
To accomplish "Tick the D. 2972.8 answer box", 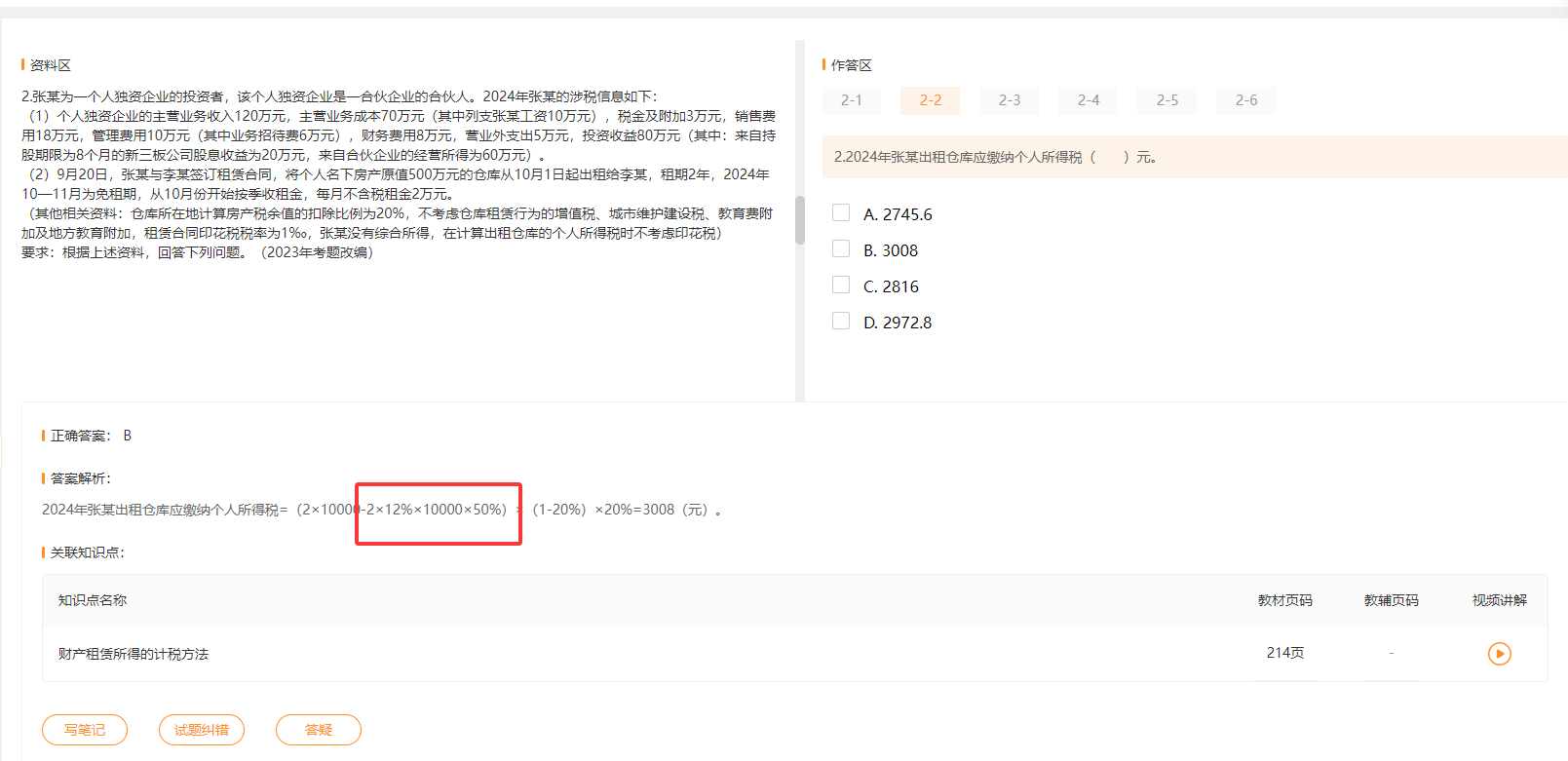I will pyautogui.click(x=841, y=322).
